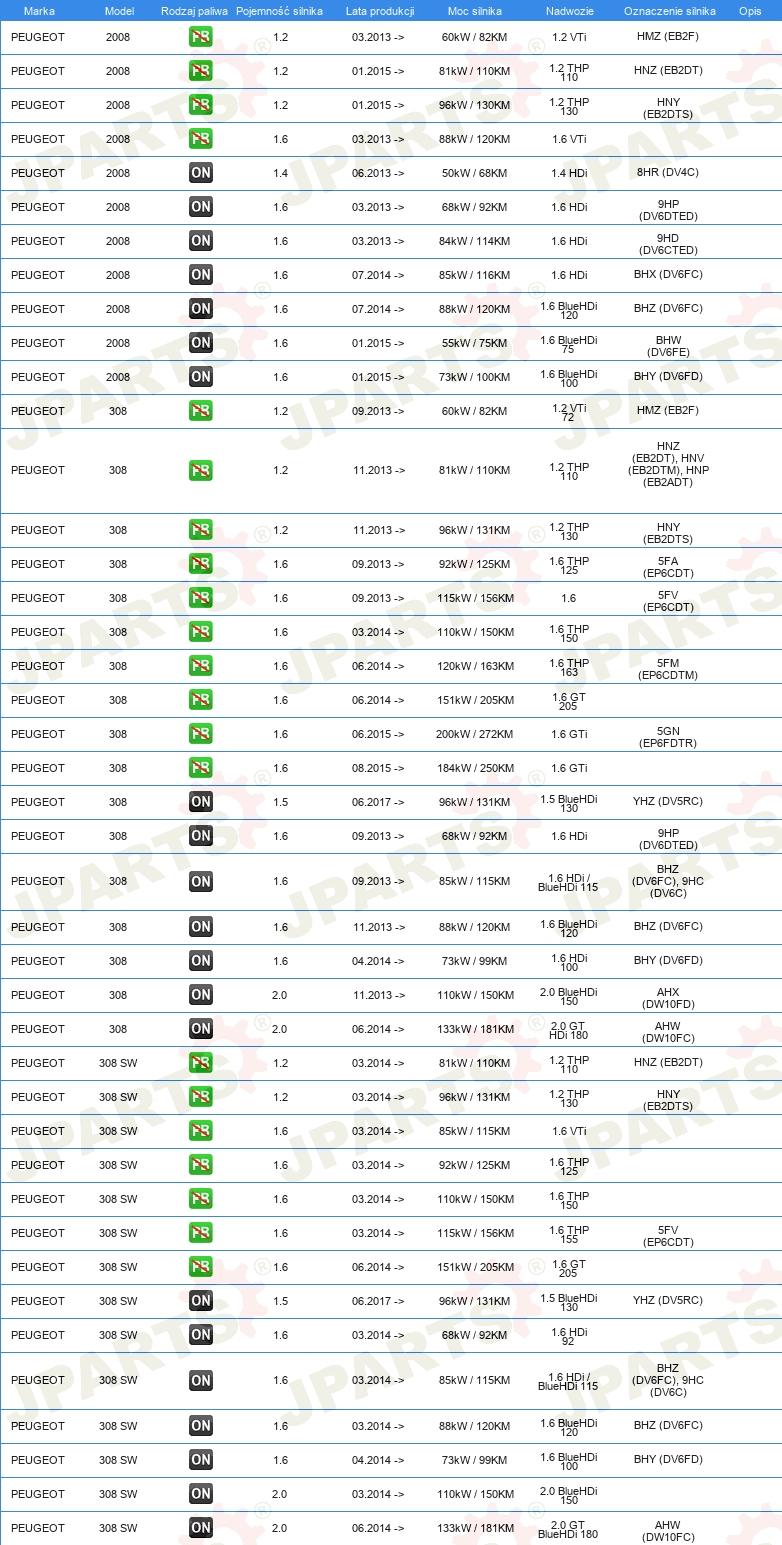Click the PB fuel icon in the 308 SW 81kW / 110KM row
This screenshot has height=1545, width=782.
point(201,1063)
